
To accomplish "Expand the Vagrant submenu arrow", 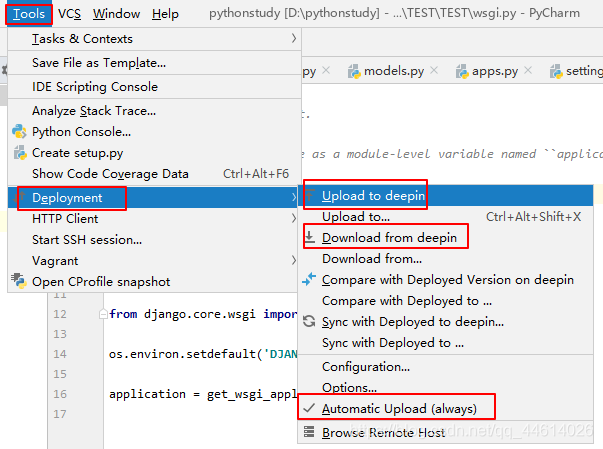I will 294,260.
